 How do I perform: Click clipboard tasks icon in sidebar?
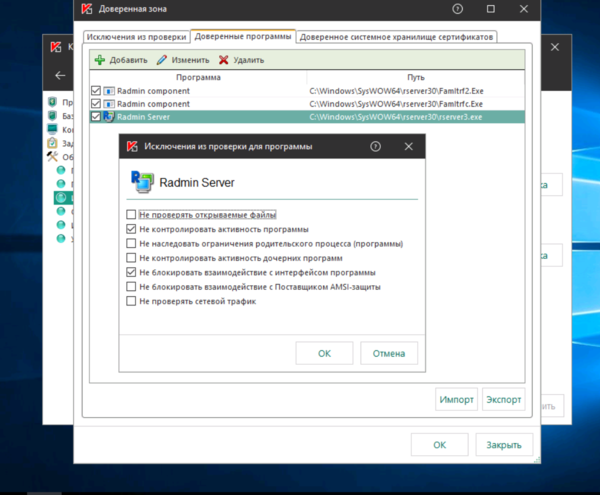[x=52, y=143]
